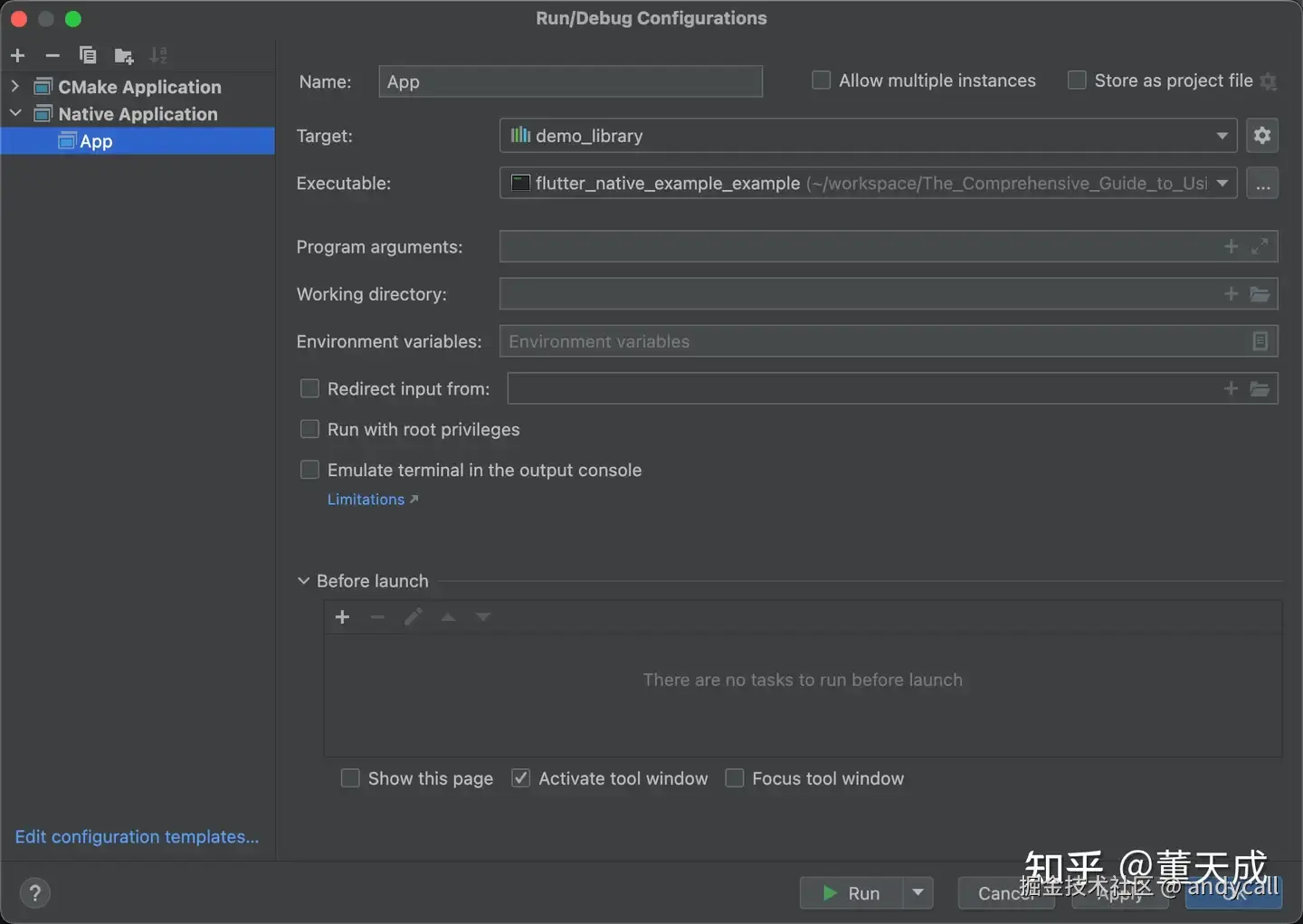Collapse the Native Application node
This screenshot has height=924, width=1303.
(15, 113)
